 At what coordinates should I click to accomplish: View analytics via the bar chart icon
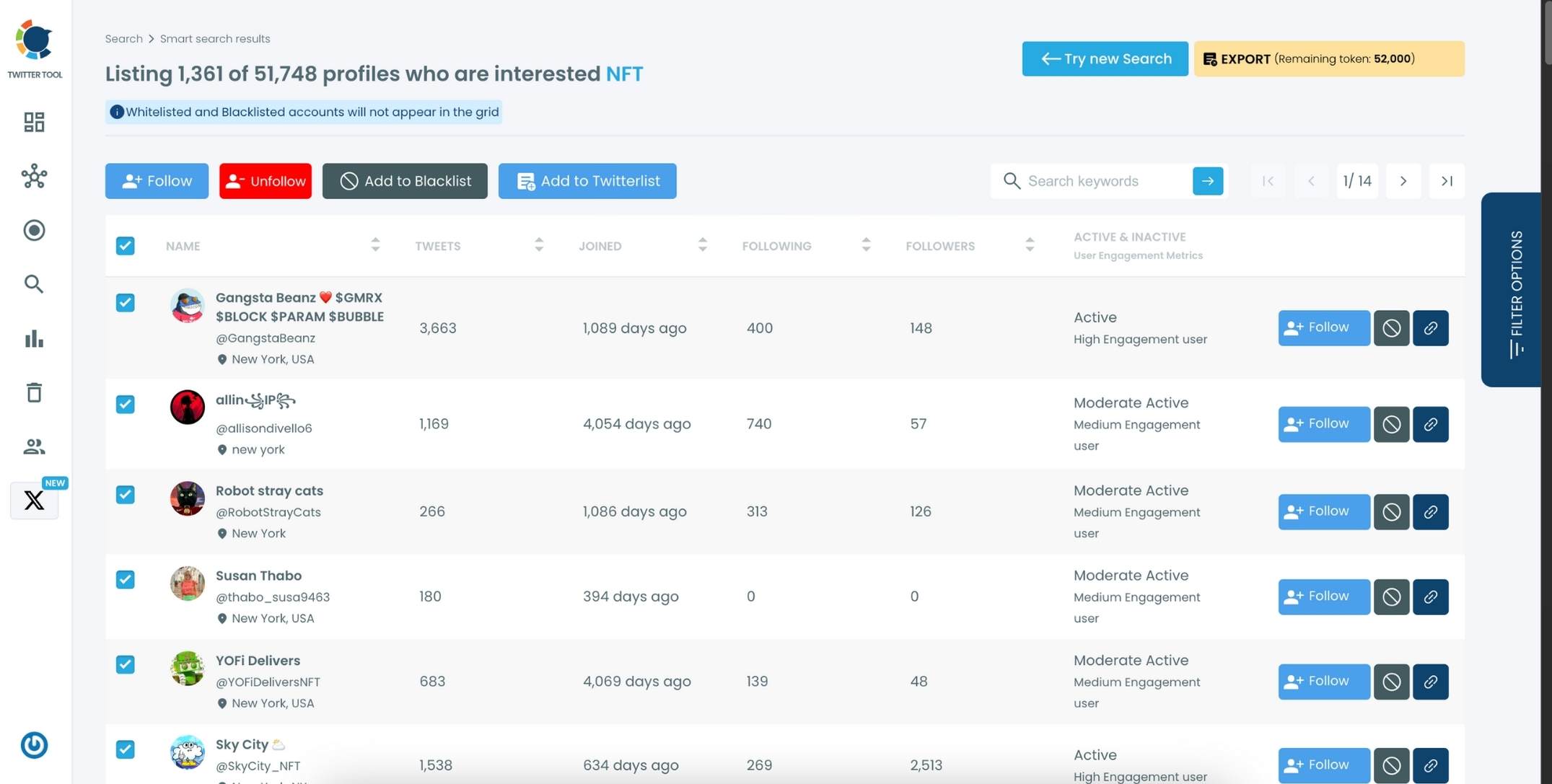tap(33, 338)
